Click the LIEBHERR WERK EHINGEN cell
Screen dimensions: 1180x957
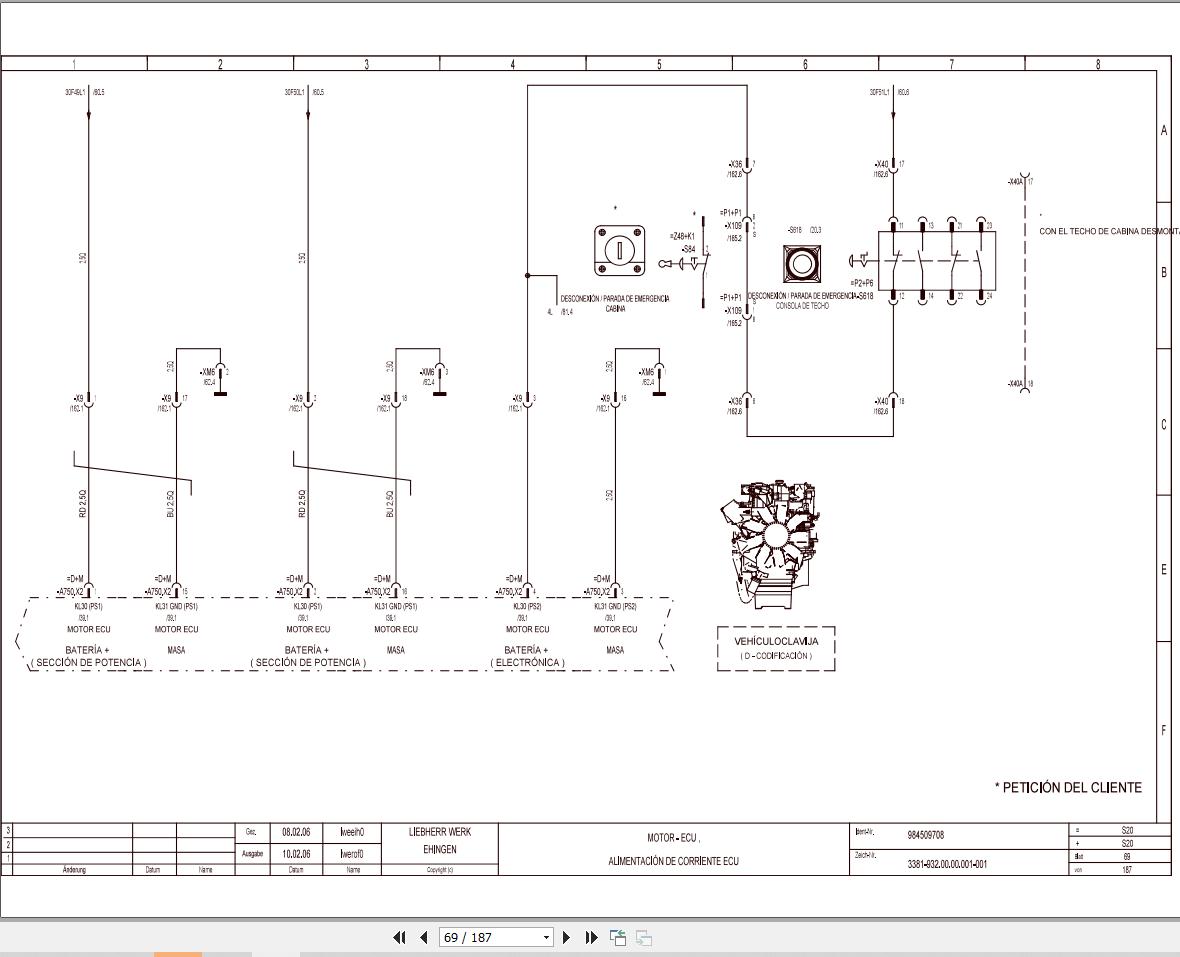[x=439, y=840]
